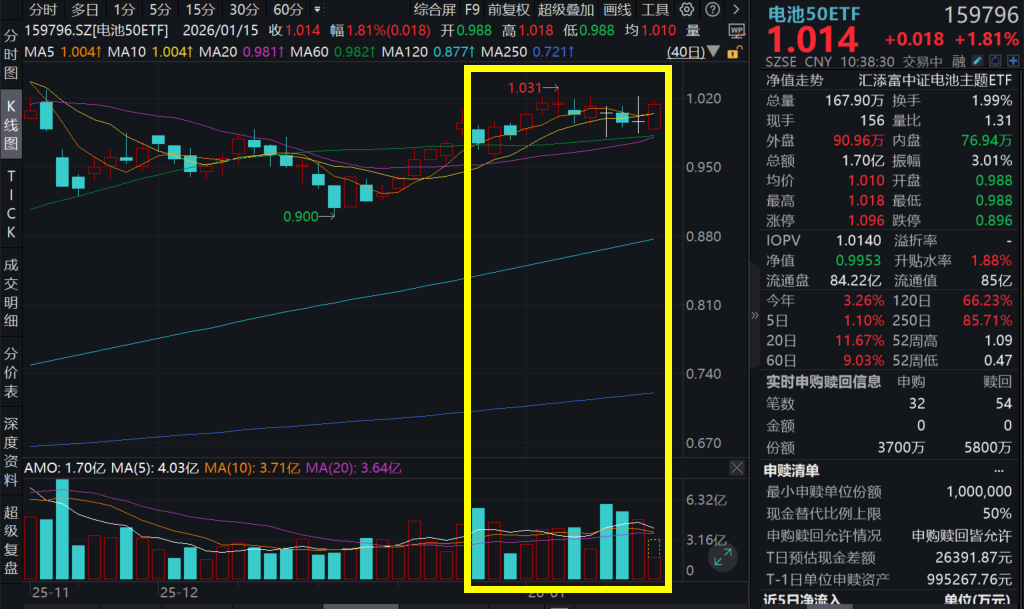
Task: Click the close icon on the AMO indicator row
Action: 737,467
